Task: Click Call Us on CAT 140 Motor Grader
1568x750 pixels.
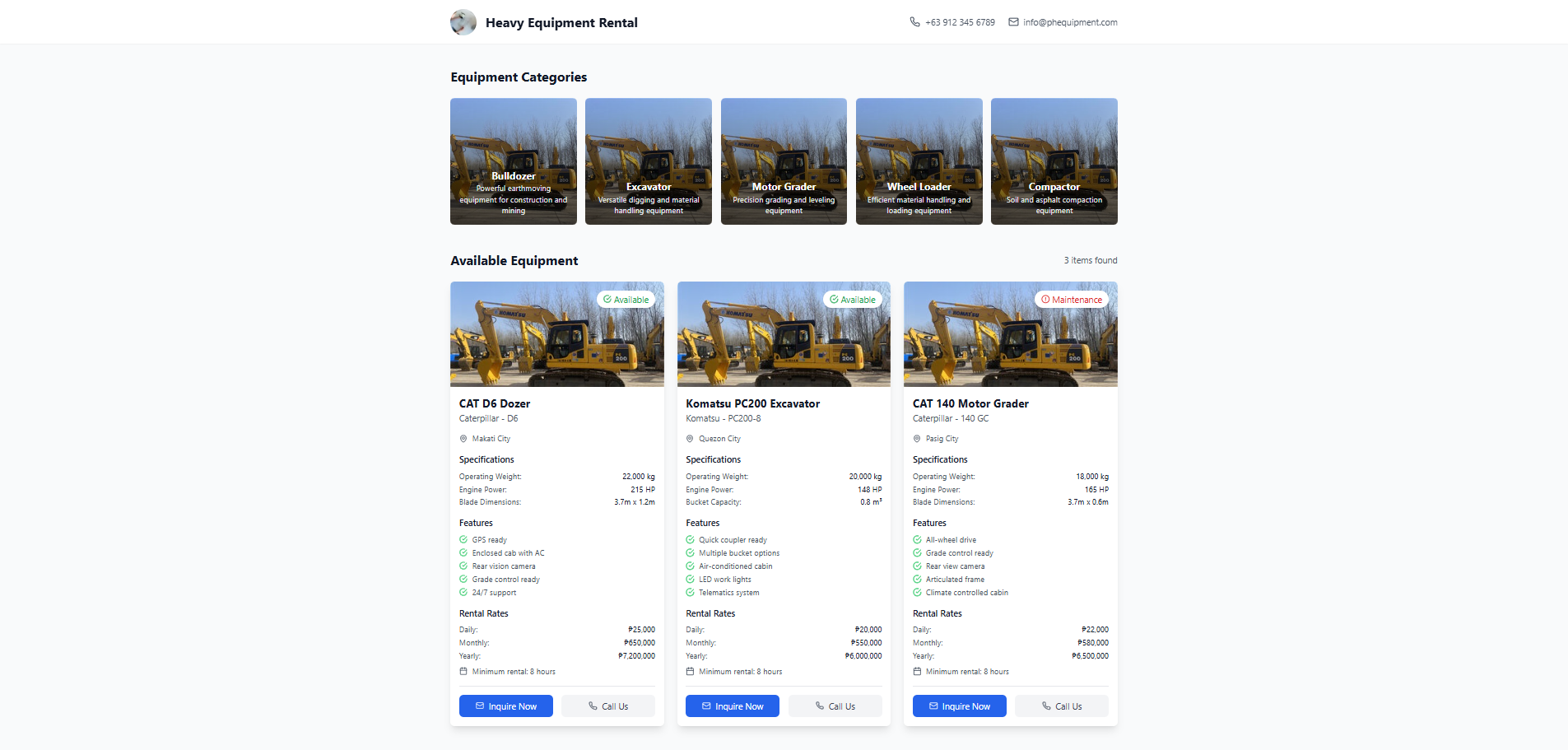Action: (x=1061, y=706)
